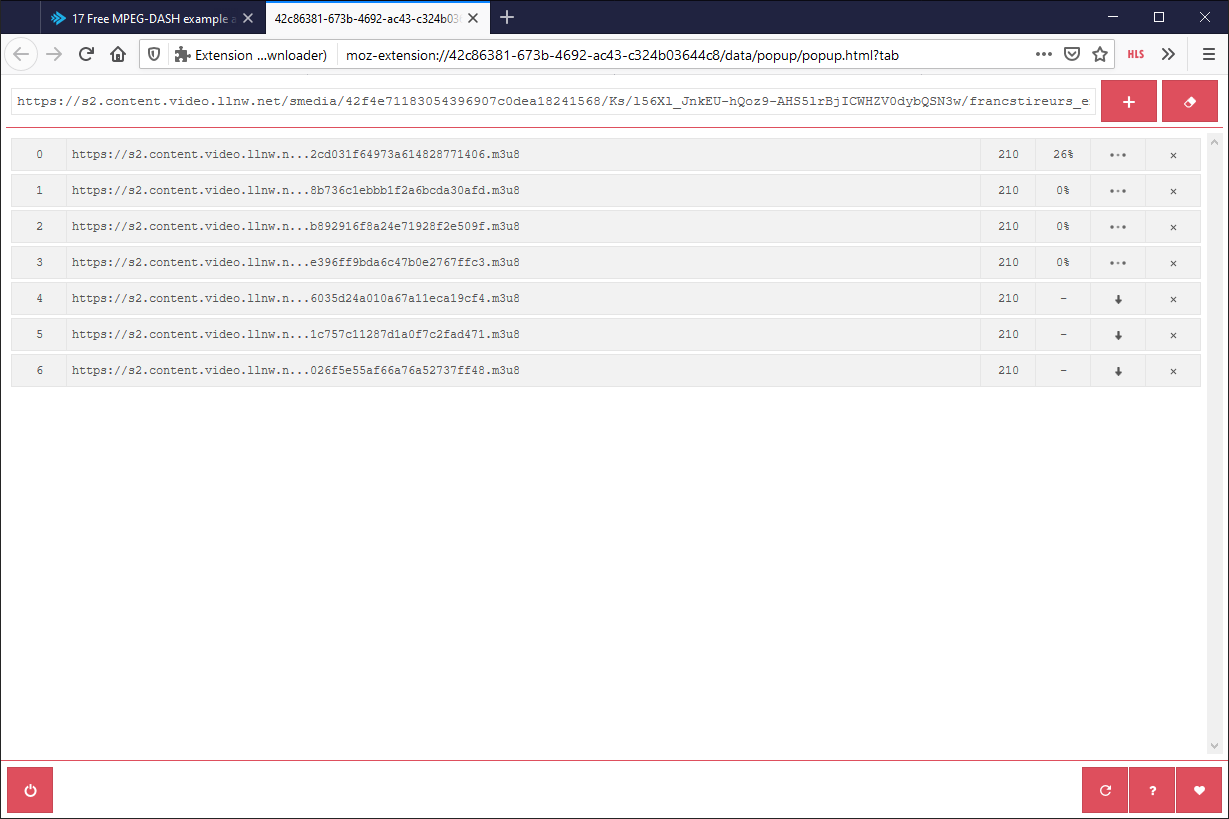Click the 26% progress value in row 0
The height and width of the screenshot is (819, 1229).
click(x=1063, y=155)
